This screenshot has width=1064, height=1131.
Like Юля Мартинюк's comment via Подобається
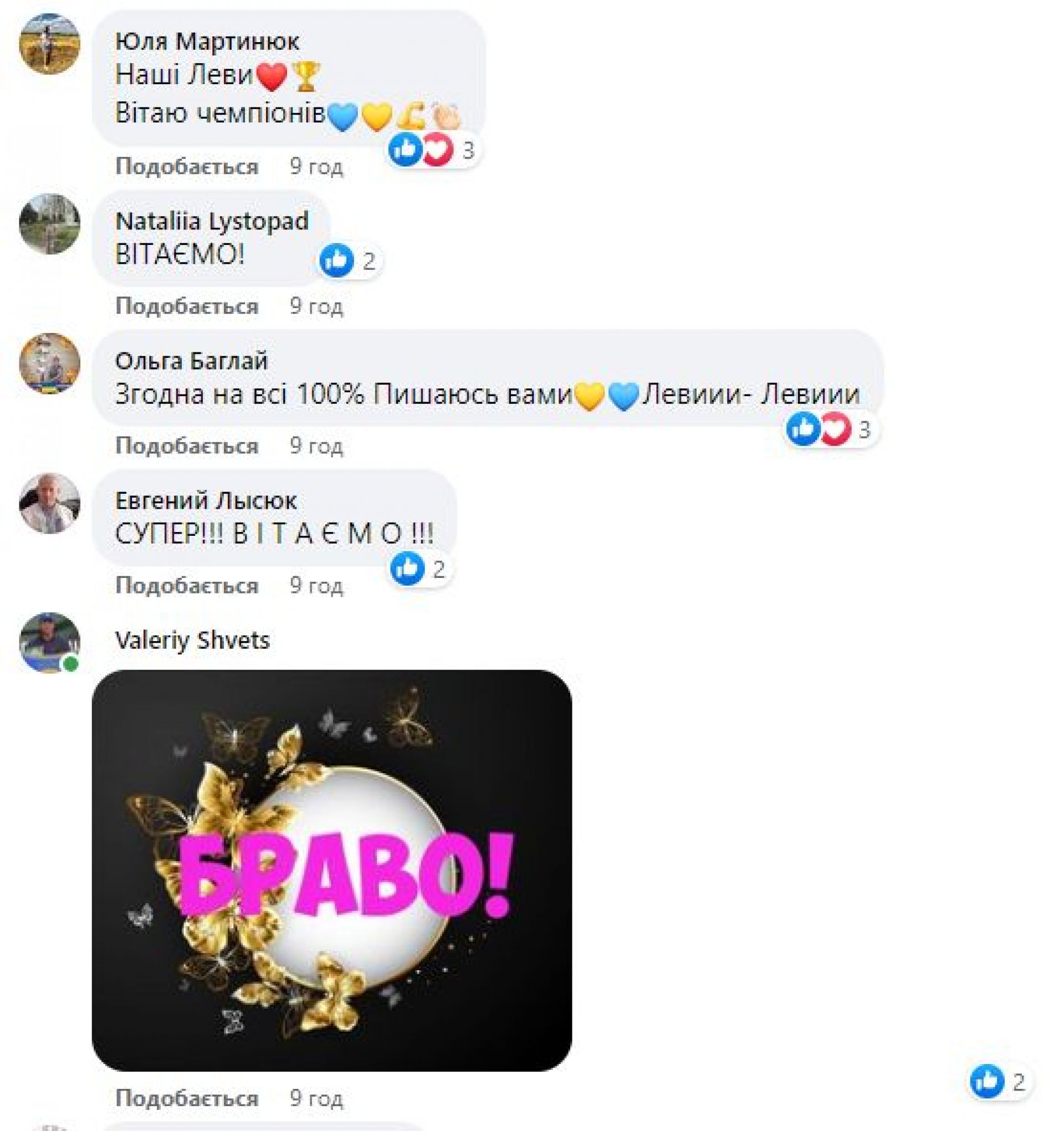click(187, 166)
